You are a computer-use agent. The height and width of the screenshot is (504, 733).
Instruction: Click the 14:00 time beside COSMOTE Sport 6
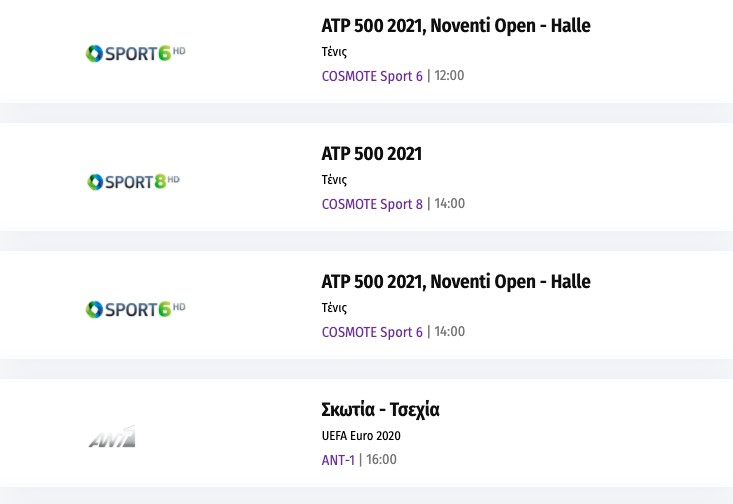449,332
